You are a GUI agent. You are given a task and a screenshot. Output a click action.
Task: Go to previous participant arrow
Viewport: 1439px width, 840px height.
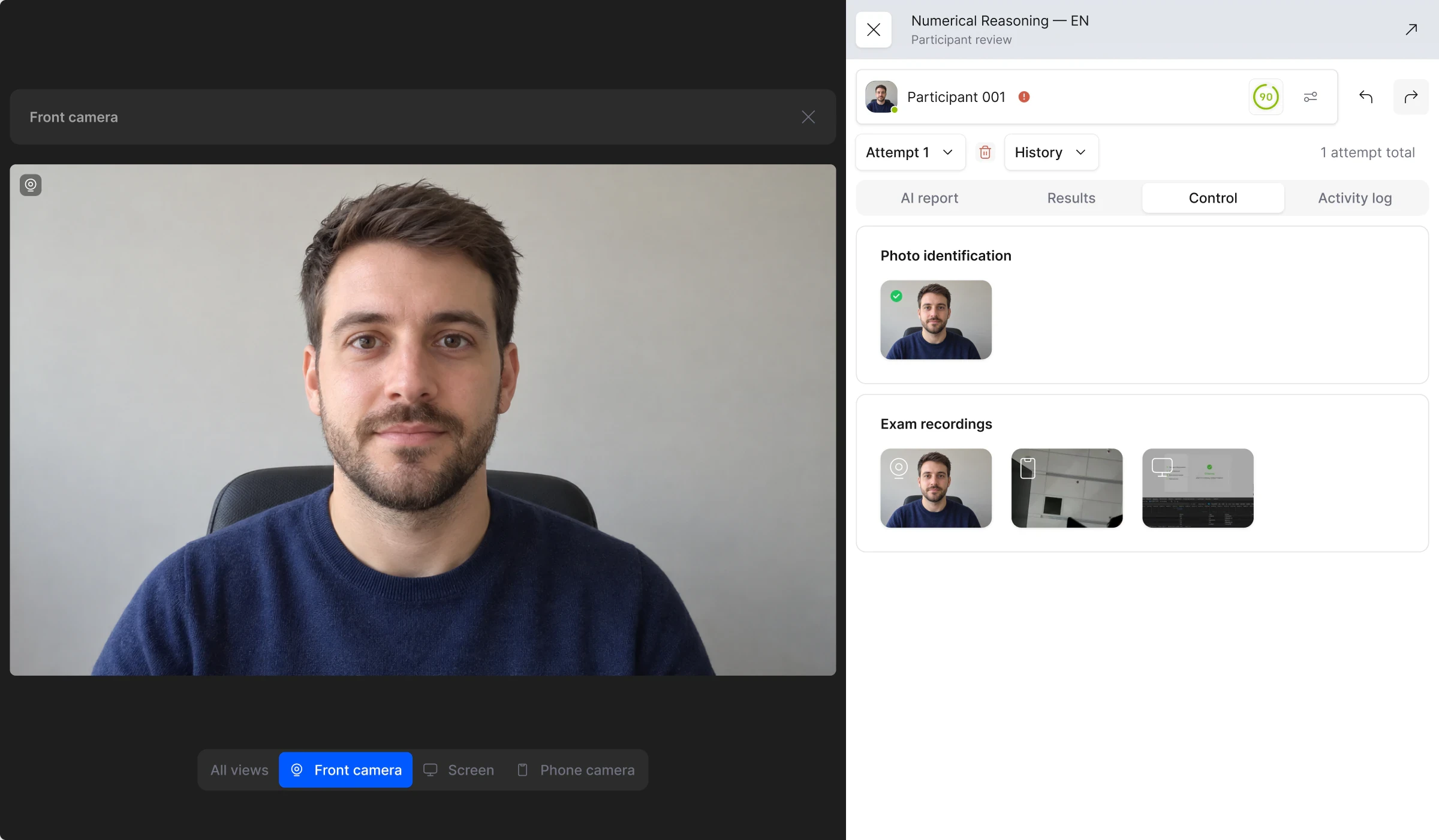[1366, 97]
